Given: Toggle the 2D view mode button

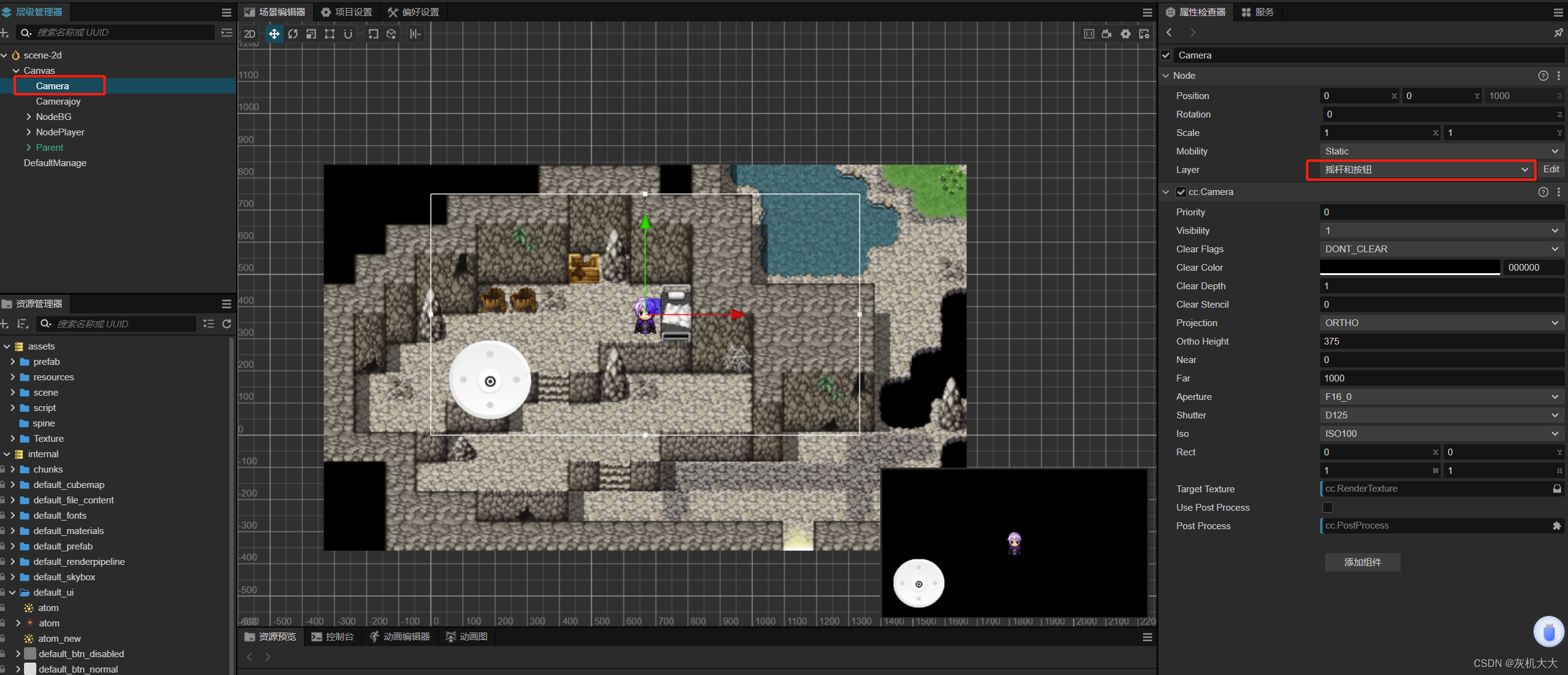Looking at the screenshot, I should pyautogui.click(x=250, y=34).
